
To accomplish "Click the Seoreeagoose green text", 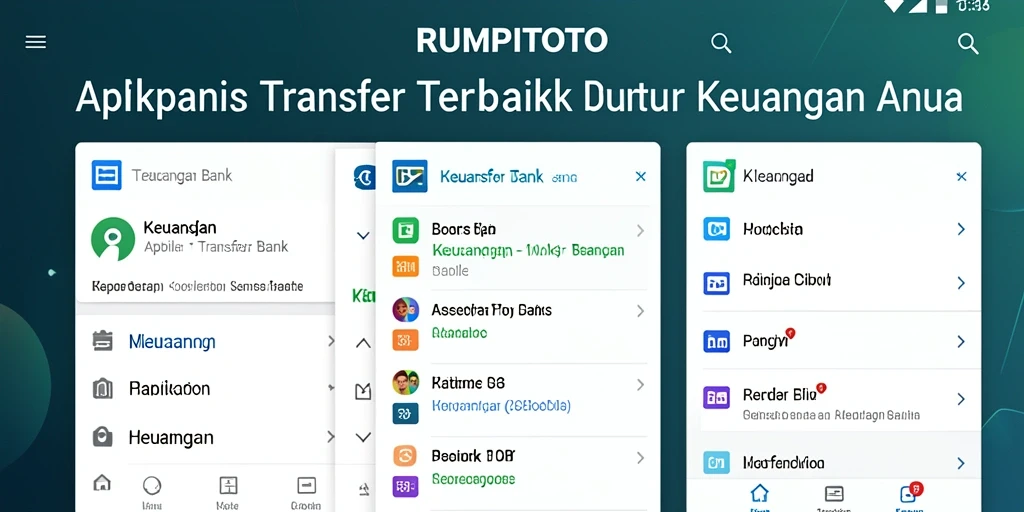I will click(473, 479).
